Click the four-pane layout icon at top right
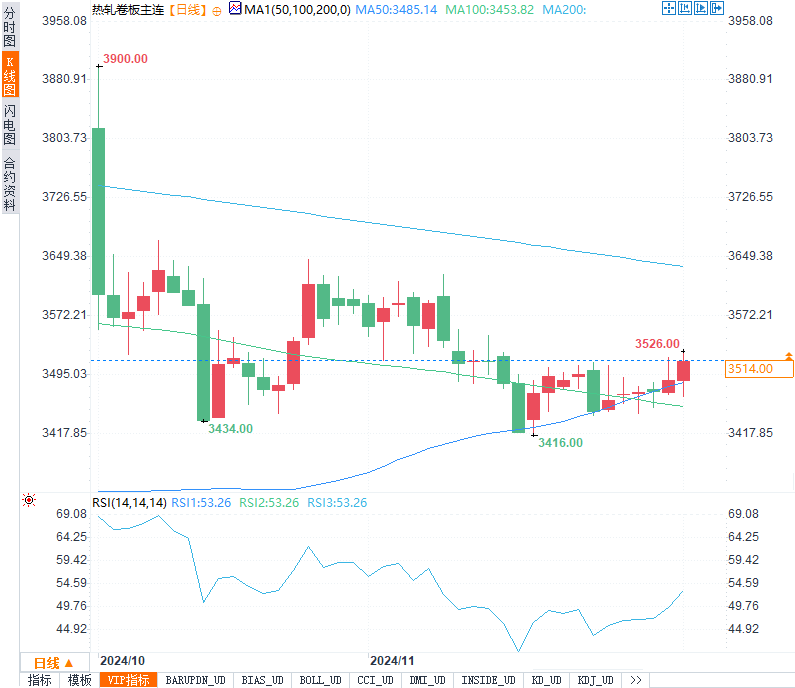Viewport: 795px width, 688px height. (669, 8)
